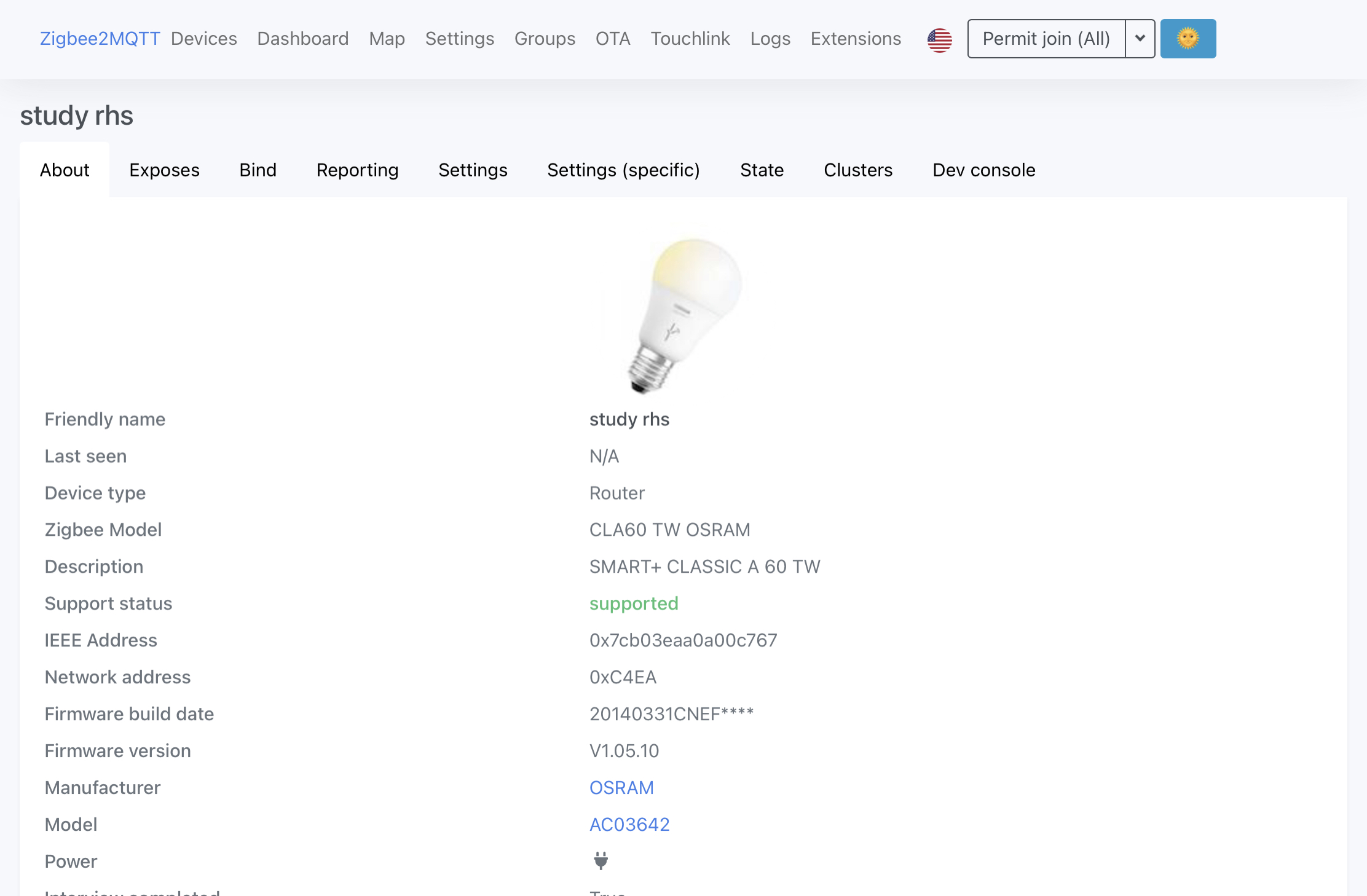
Task: Open the Touchlink page
Action: click(690, 39)
